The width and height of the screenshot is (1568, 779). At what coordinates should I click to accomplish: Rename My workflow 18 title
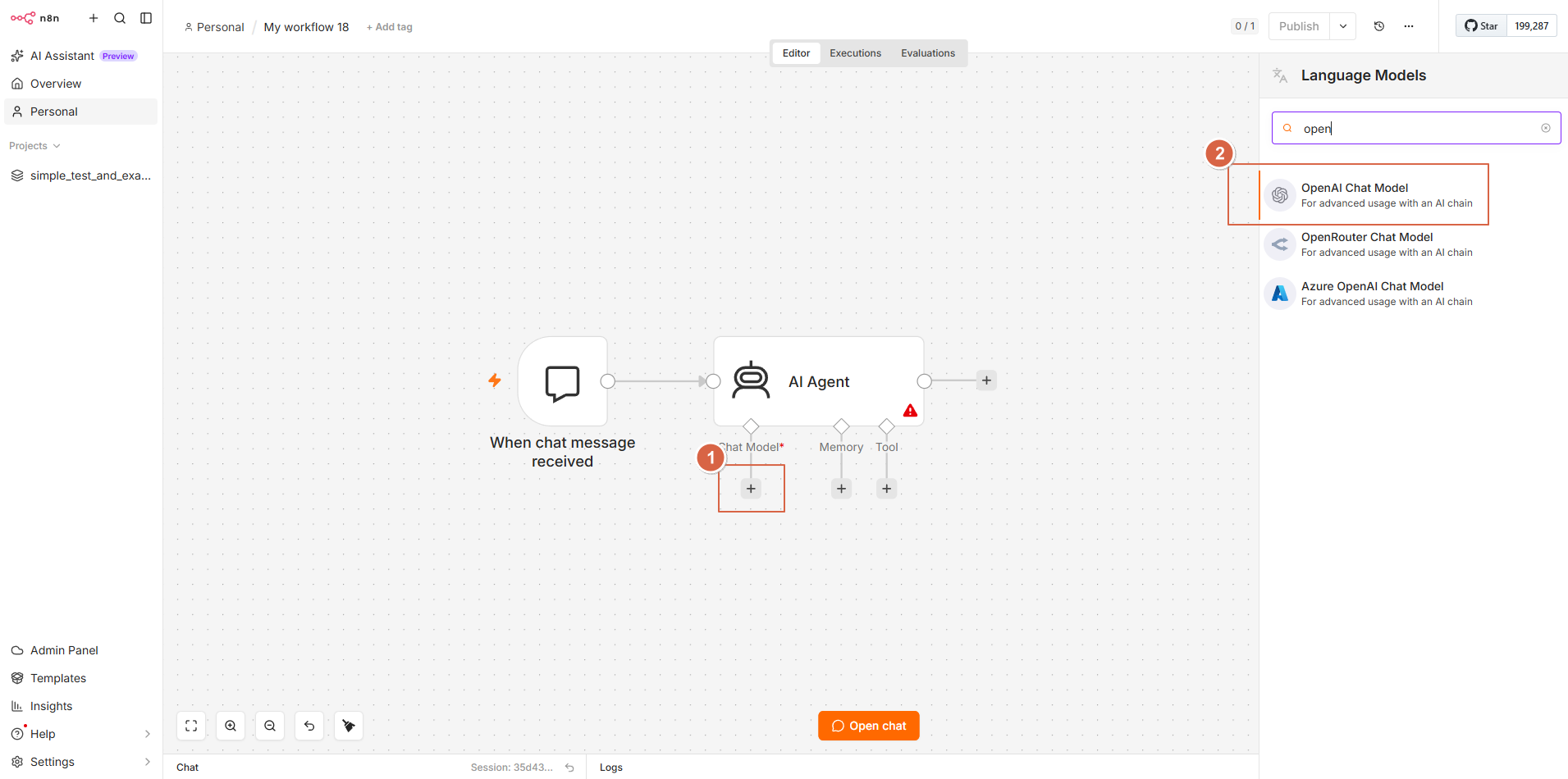(306, 27)
